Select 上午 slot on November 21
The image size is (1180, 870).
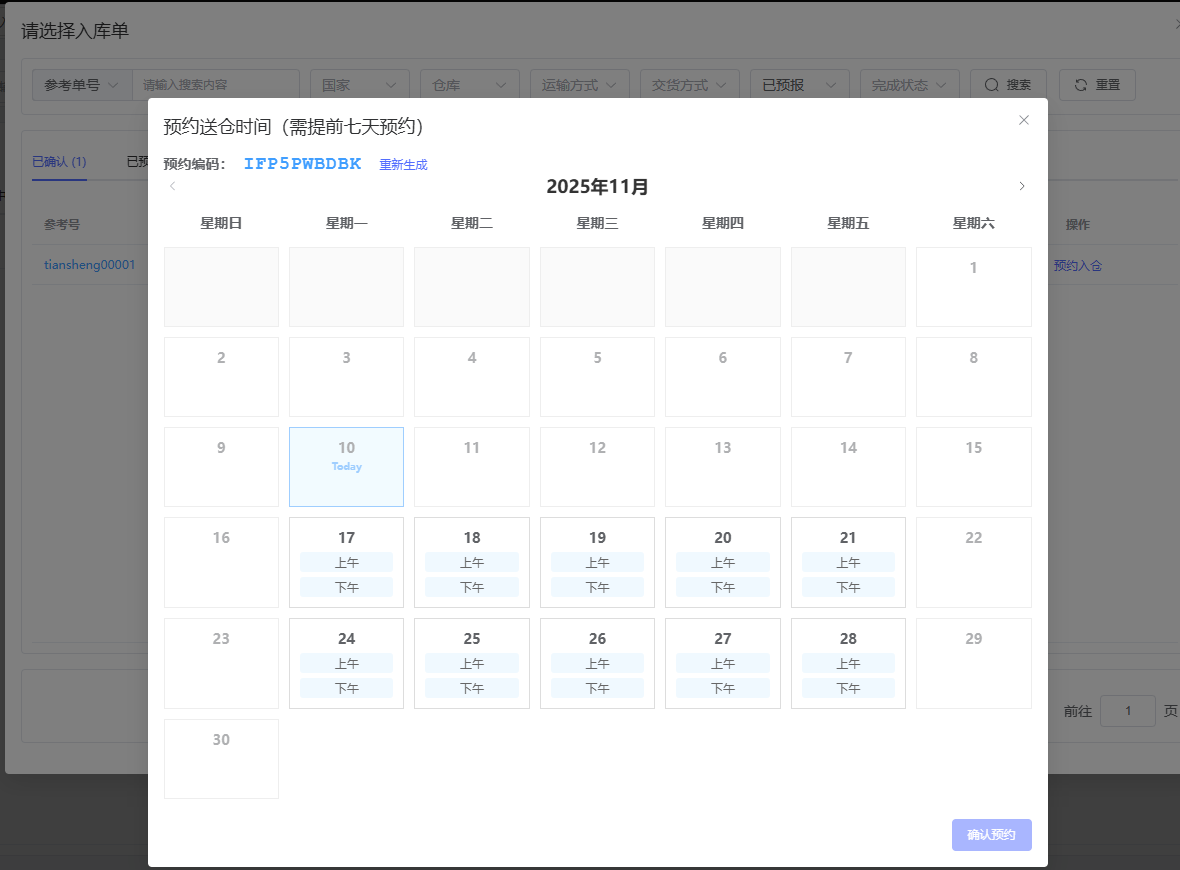point(848,562)
